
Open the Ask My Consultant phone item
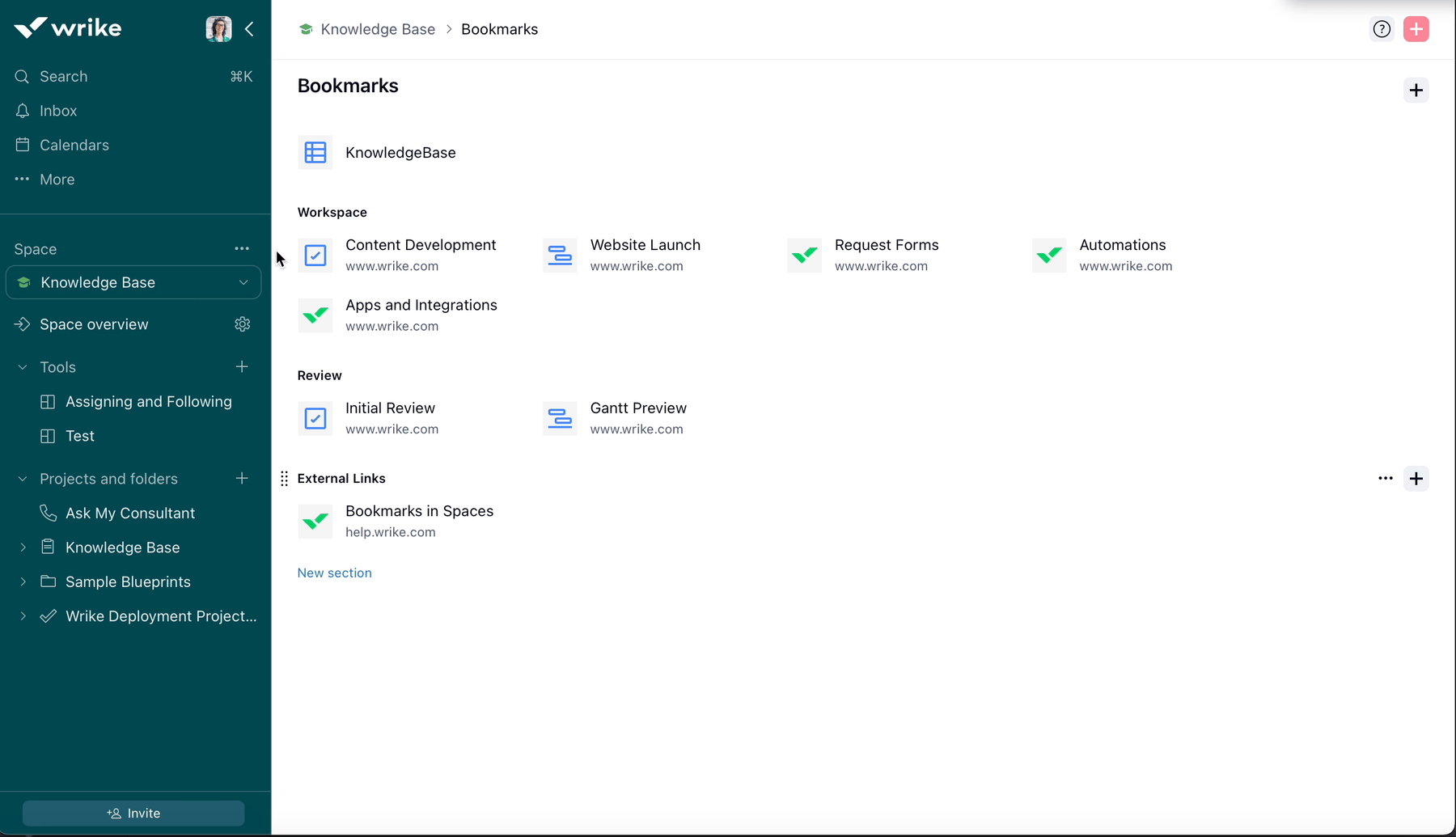pyautogui.click(x=130, y=513)
